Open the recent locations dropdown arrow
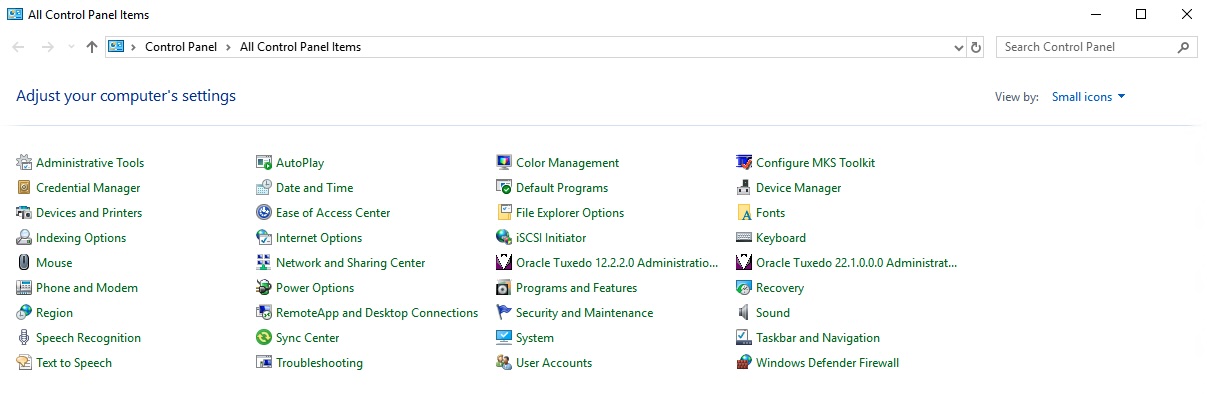1207x394 pixels. [x=71, y=47]
